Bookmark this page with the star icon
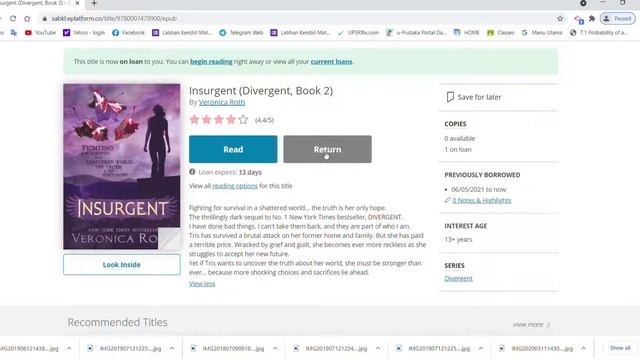This screenshot has width=640, height=360. [560, 19]
